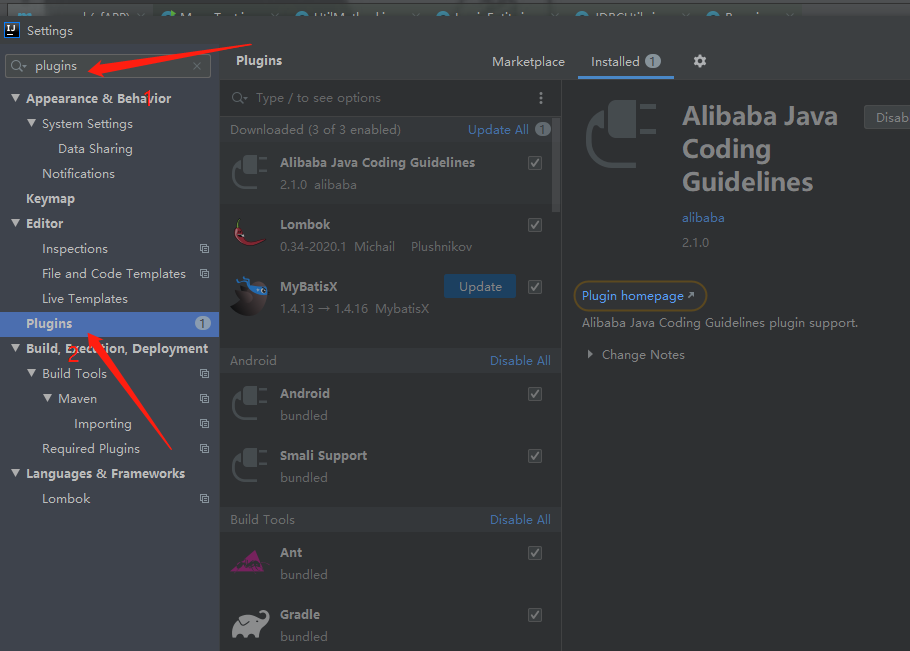The image size is (910, 651).
Task: Click the Disable button in plugin details
Action: pyautogui.click(x=887, y=118)
